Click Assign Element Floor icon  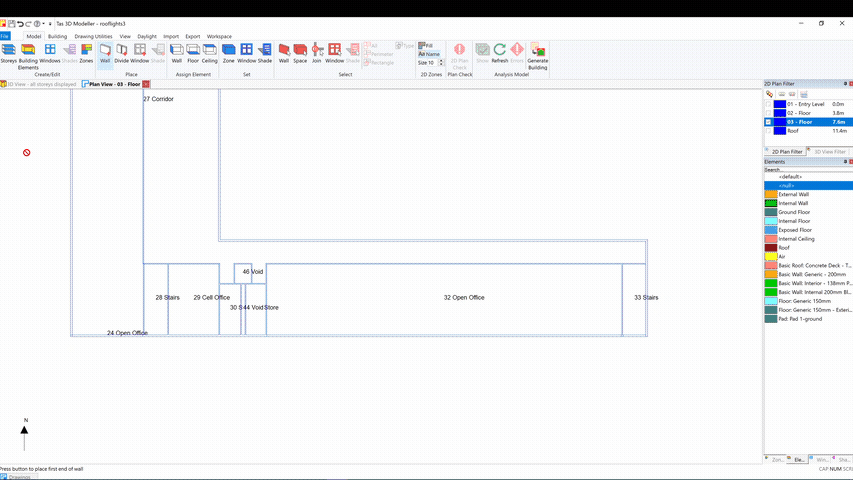coord(193,53)
